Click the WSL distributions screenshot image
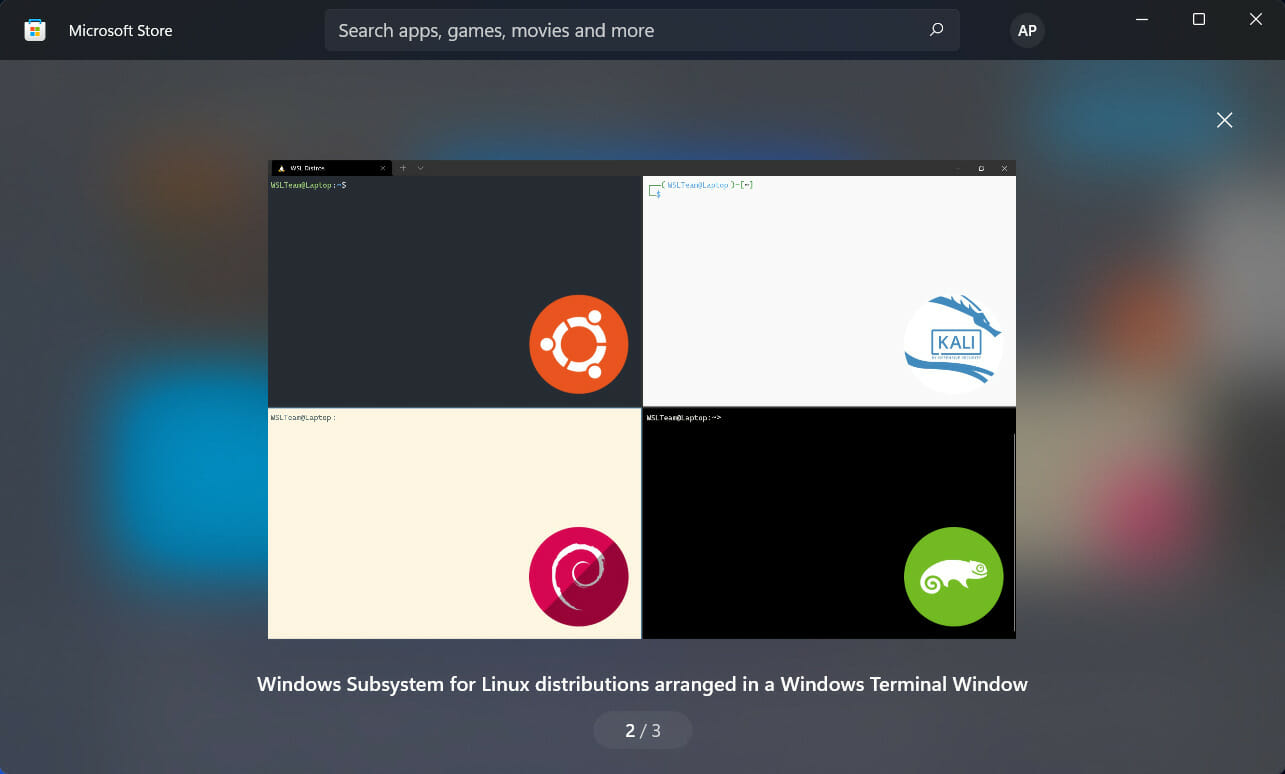 tap(642, 399)
